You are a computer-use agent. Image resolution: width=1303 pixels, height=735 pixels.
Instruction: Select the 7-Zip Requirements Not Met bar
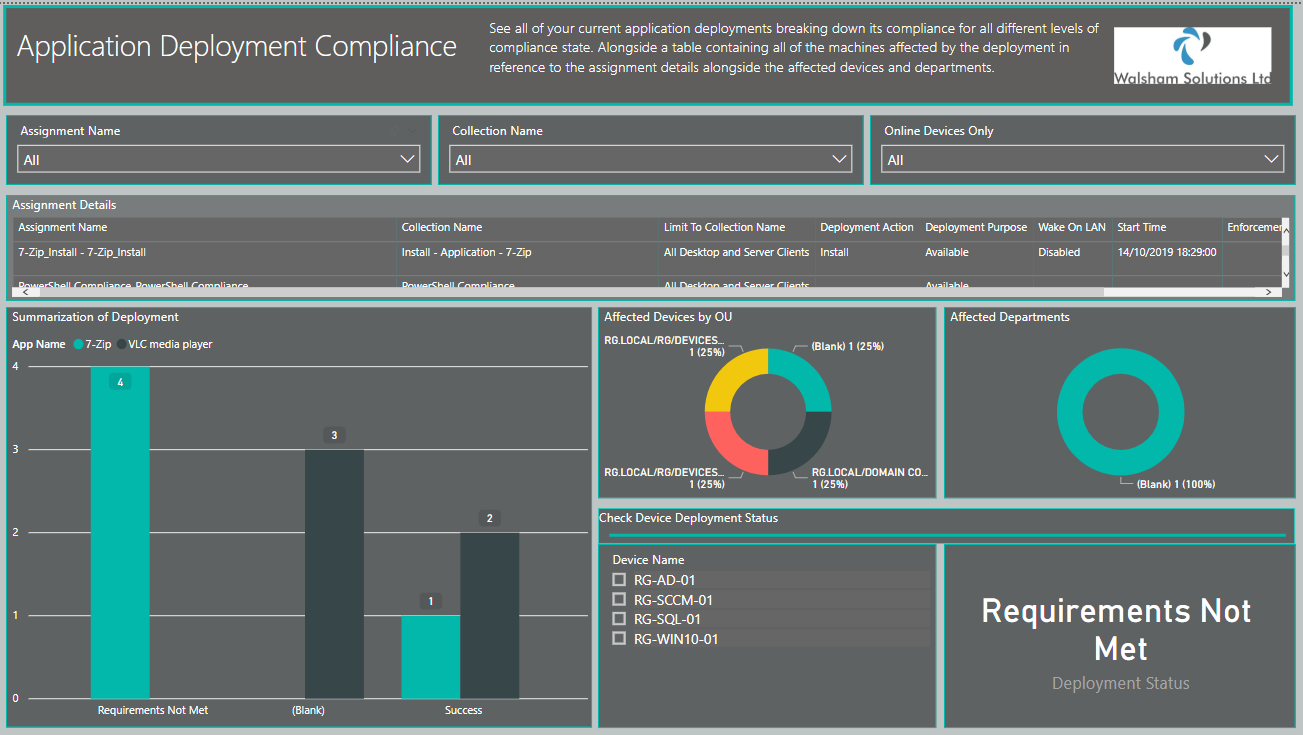tap(120, 532)
